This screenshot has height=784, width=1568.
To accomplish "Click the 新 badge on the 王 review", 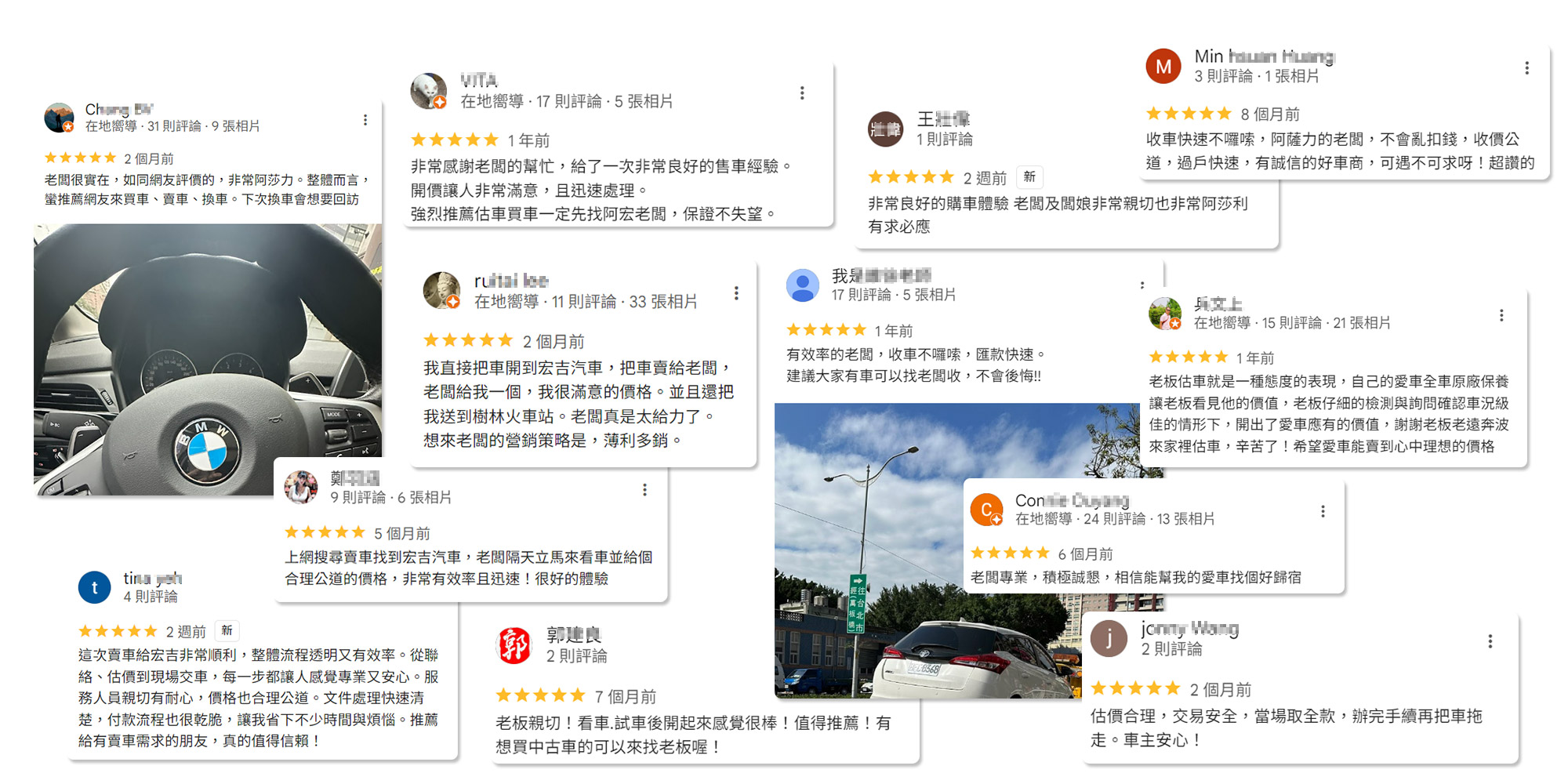I will coord(1029,177).
